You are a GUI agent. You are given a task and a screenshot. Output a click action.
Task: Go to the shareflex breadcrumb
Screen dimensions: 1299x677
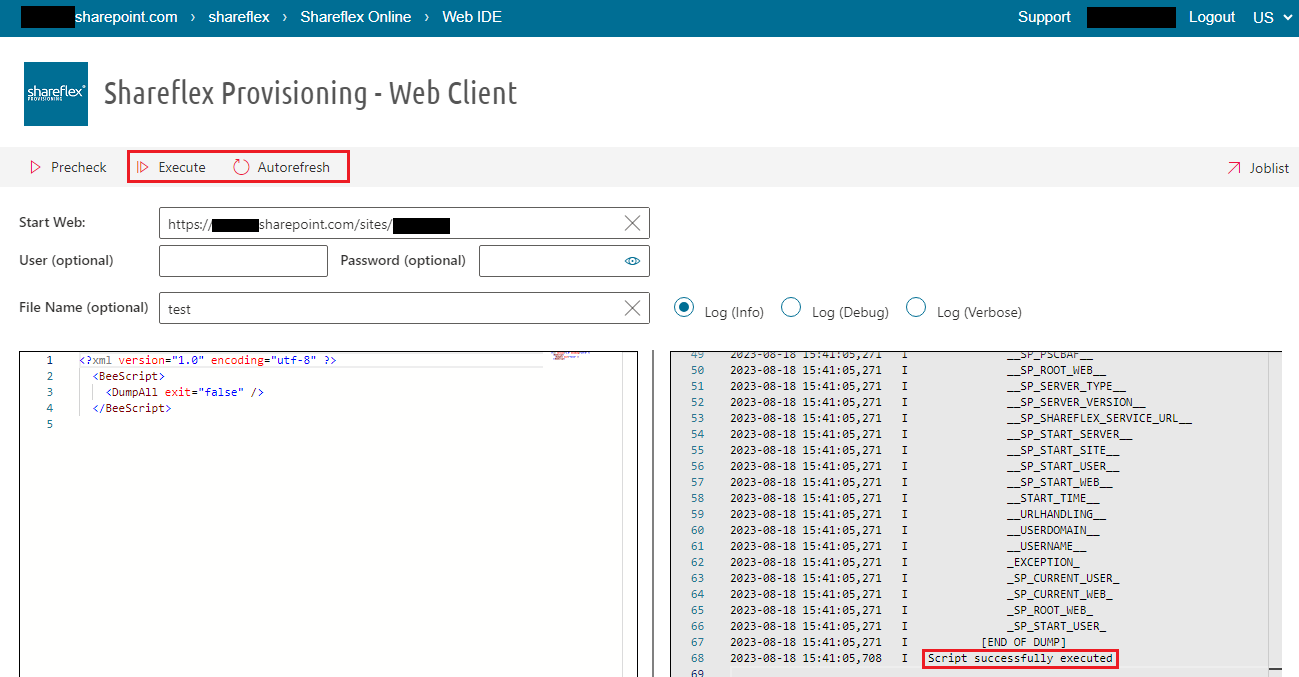click(x=239, y=17)
